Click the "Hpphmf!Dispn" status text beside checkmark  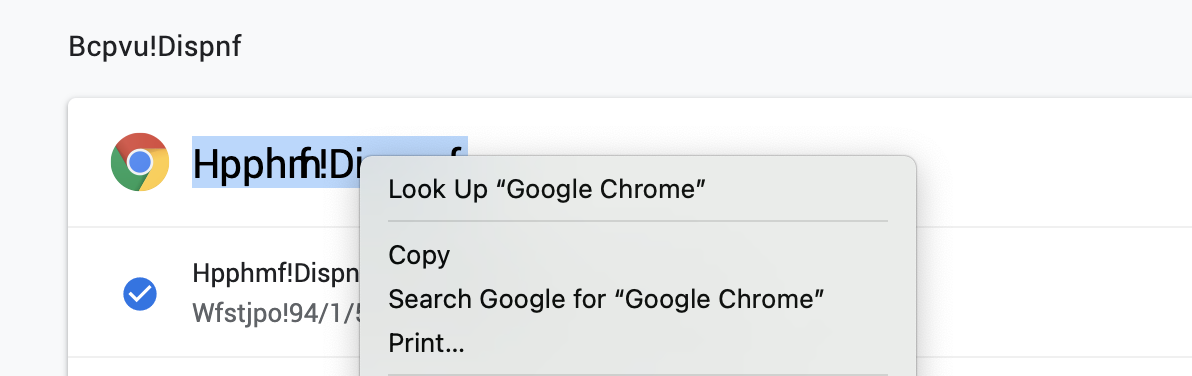276,273
